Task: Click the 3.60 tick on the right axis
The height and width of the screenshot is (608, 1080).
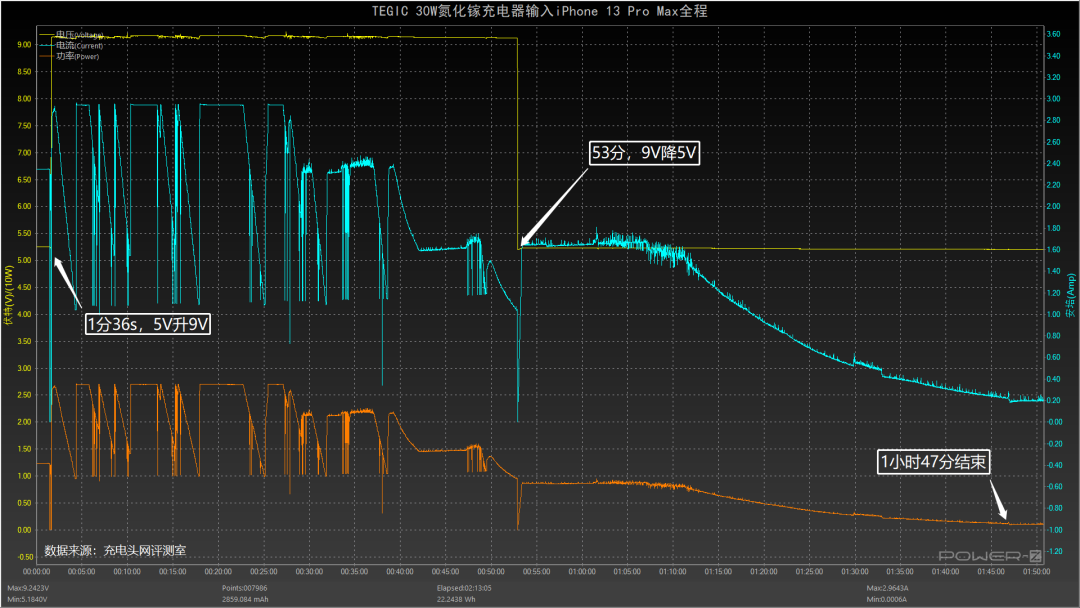Action: (1054, 34)
